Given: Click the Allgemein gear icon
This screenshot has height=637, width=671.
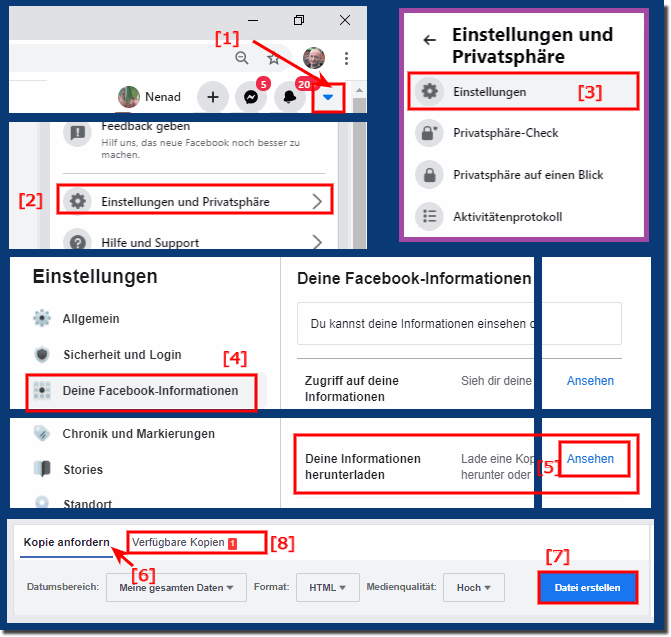Looking at the screenshot, I should pos(42,318).
